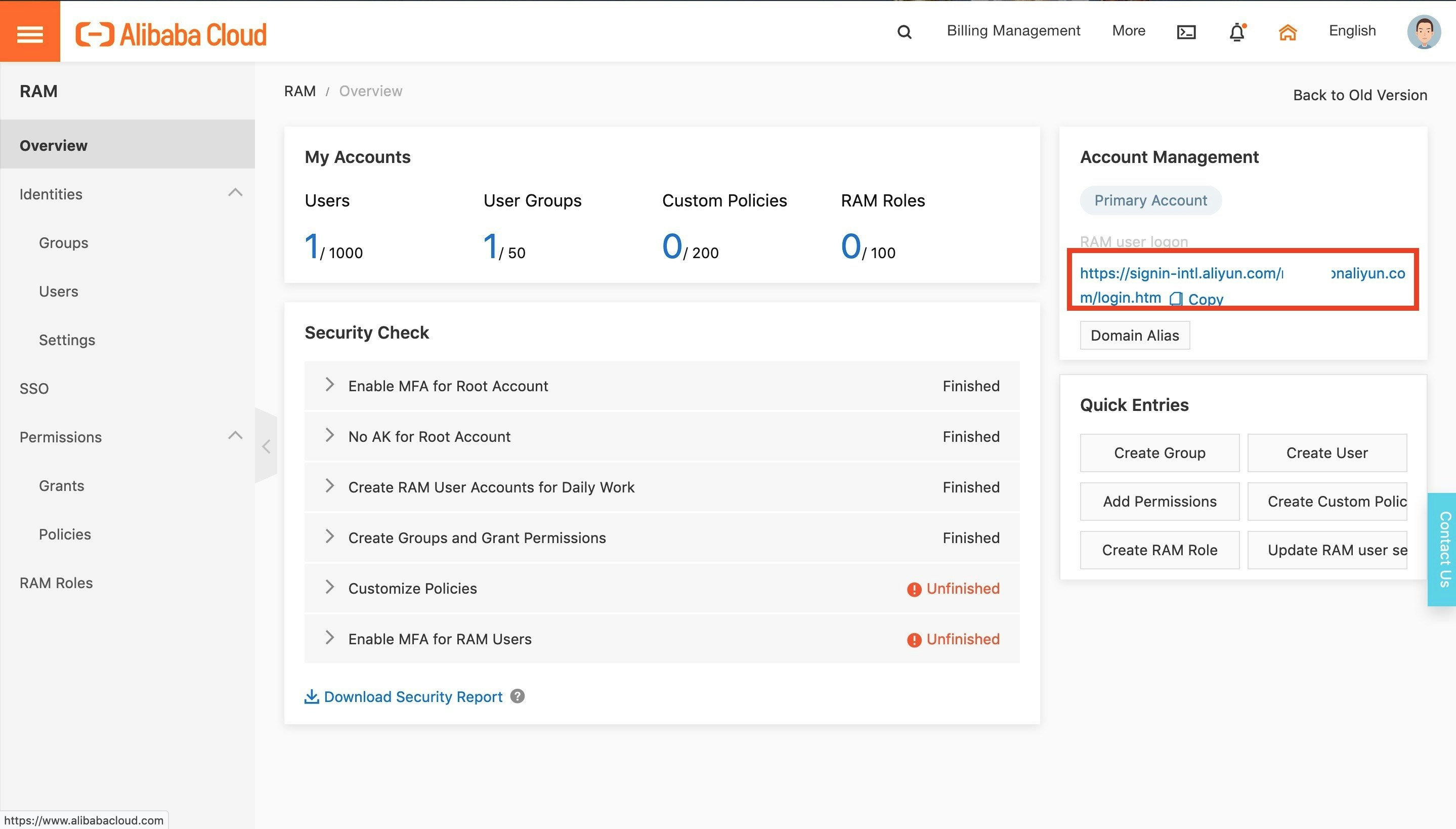Expand No AK for Root Account row
The height and width of the screenshot is (829, 1456).
pyautogui.click(x=329, y=435)
